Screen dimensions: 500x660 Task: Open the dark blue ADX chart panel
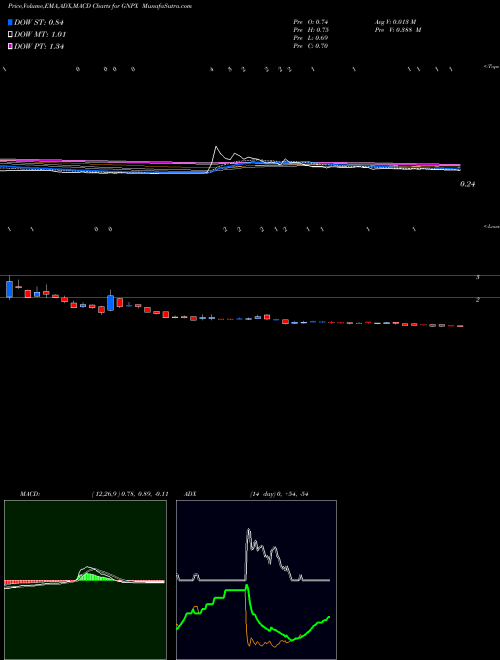(256, 580)
